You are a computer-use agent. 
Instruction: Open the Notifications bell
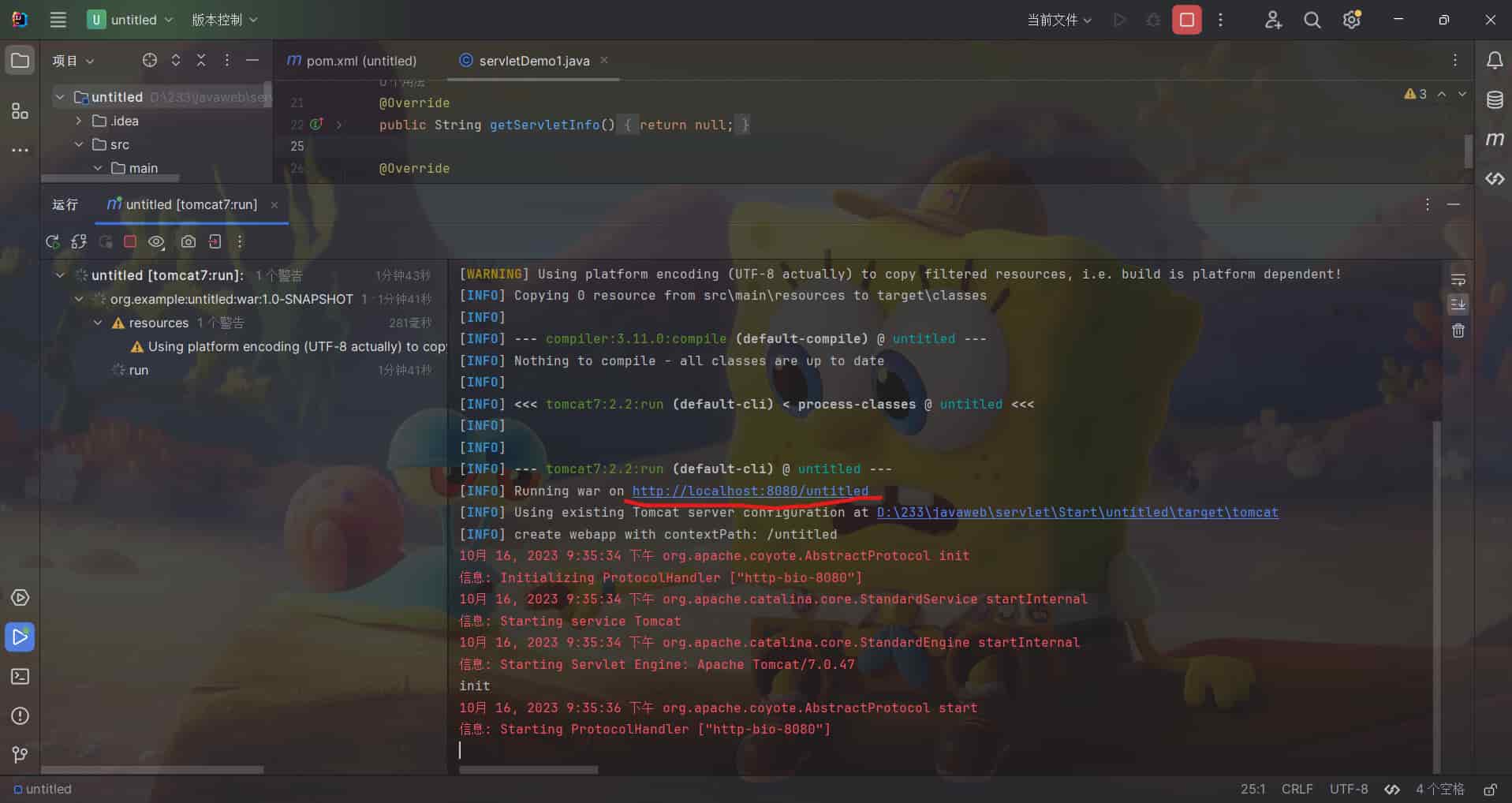(1494, 61)
